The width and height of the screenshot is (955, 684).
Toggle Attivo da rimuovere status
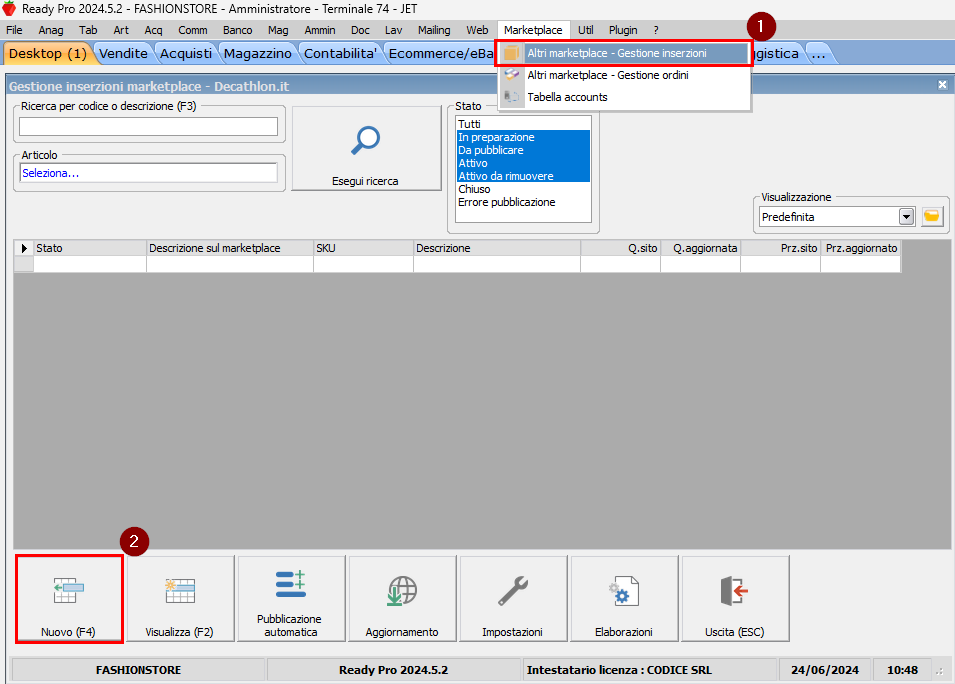click(x=524, y=176)
